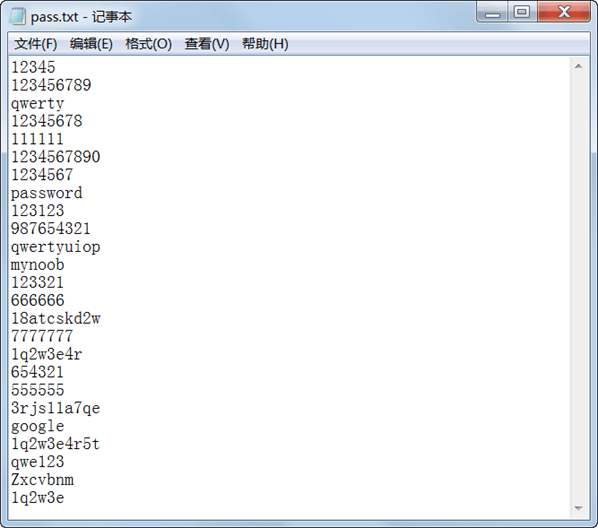
Task: Open the 编辑(E) menu
Action: (91, 44)
